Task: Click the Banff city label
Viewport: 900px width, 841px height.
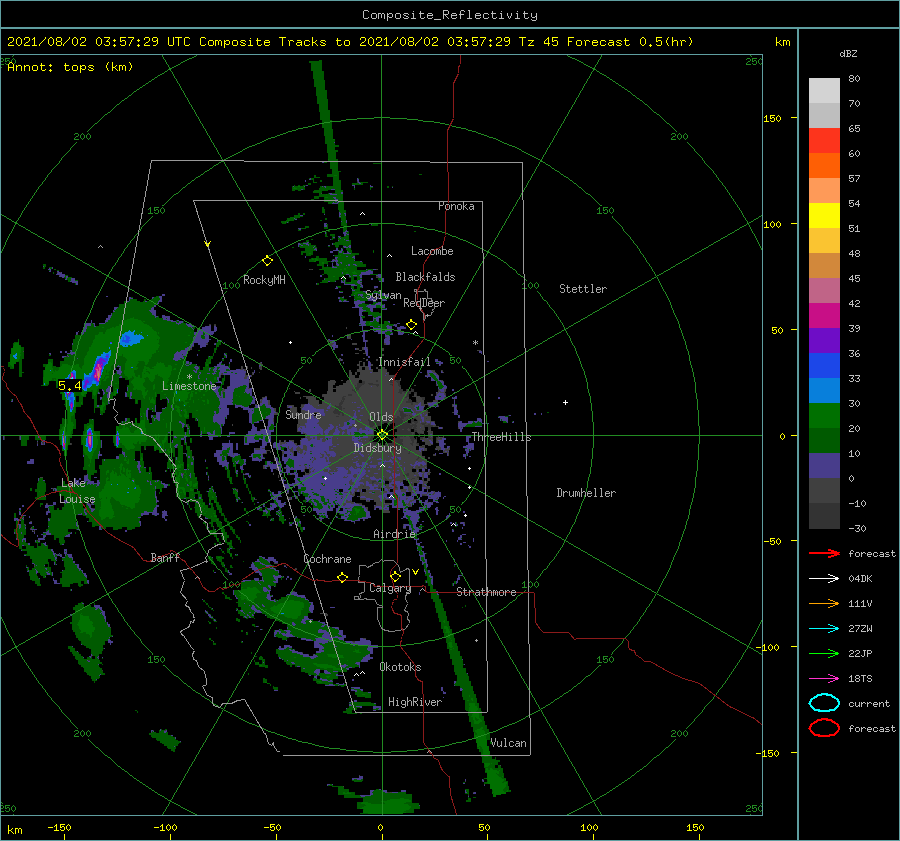Action: (165, 557)
